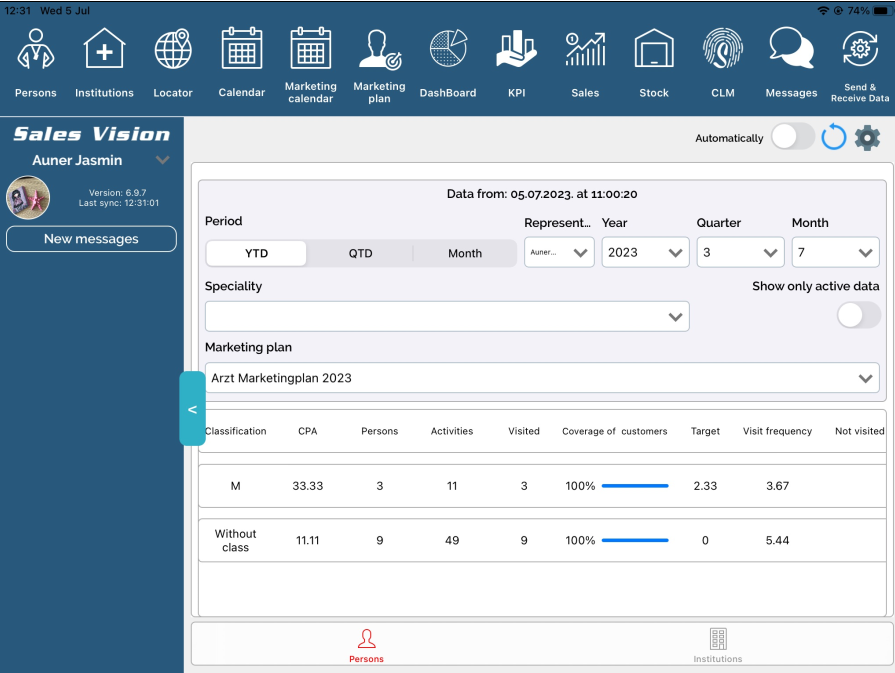
Task: Select the QTD period option
Action: point(360,253)
